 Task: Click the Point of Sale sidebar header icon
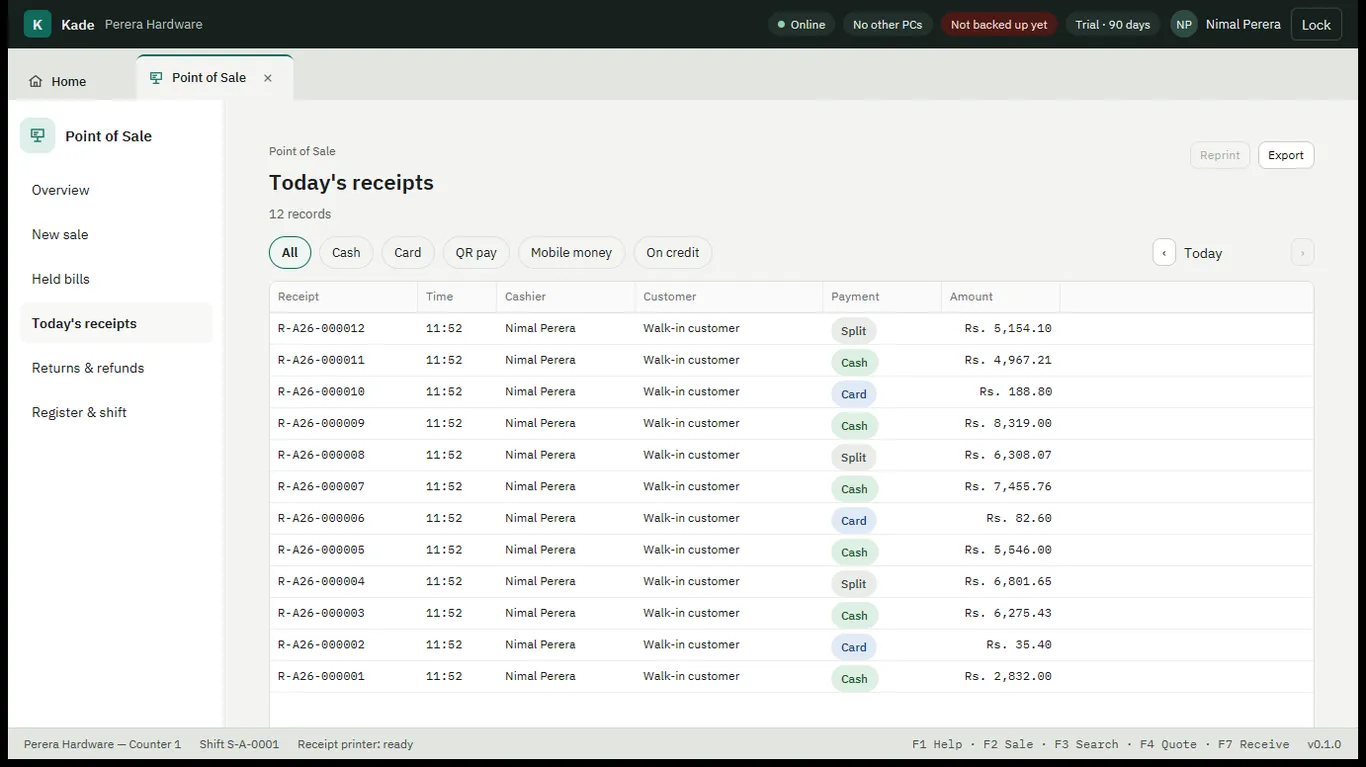point(38,135)
